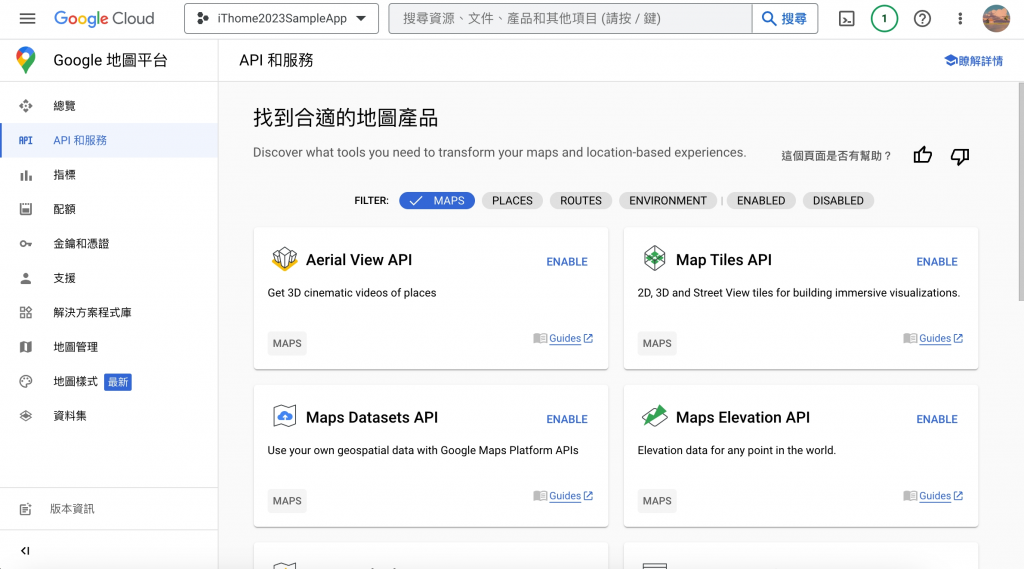
Task: Enable the Maps Datasets API
Action: pyautogui.click(x=567, y=419)
